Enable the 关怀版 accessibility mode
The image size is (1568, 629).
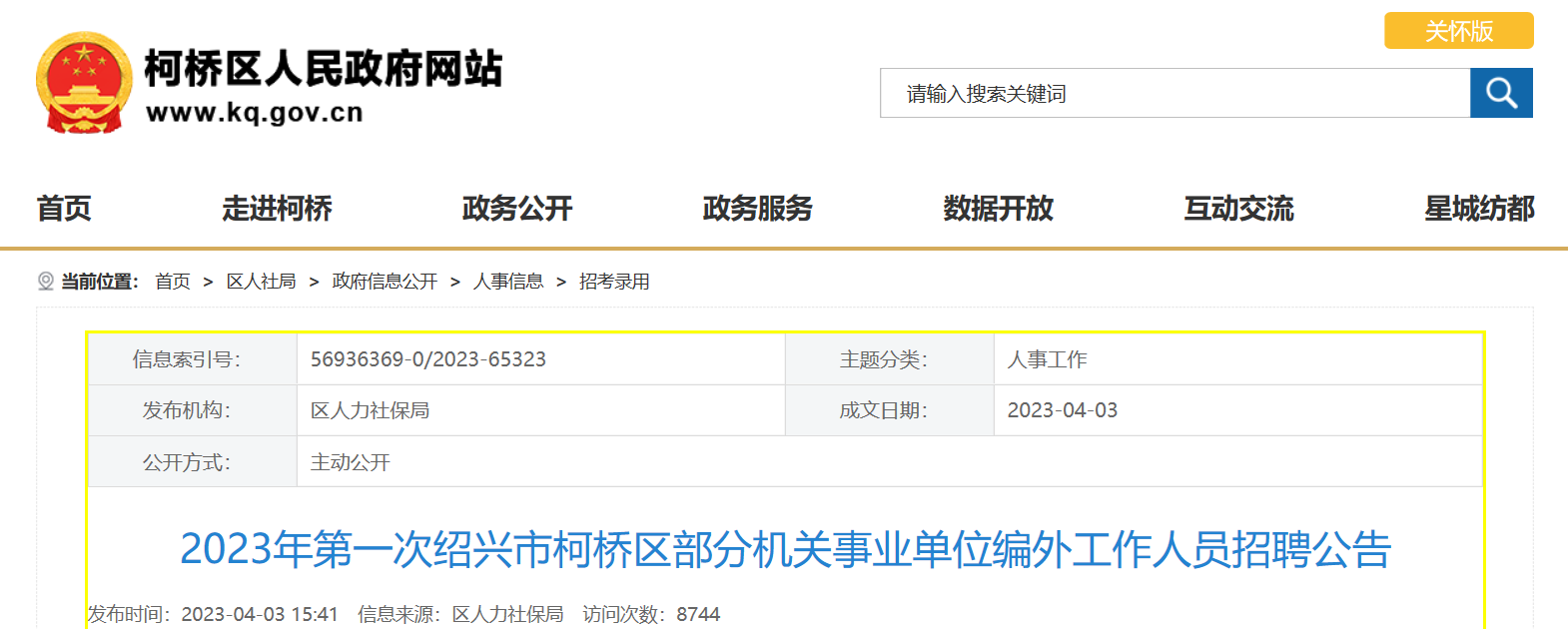click(x=1458, y=31)
